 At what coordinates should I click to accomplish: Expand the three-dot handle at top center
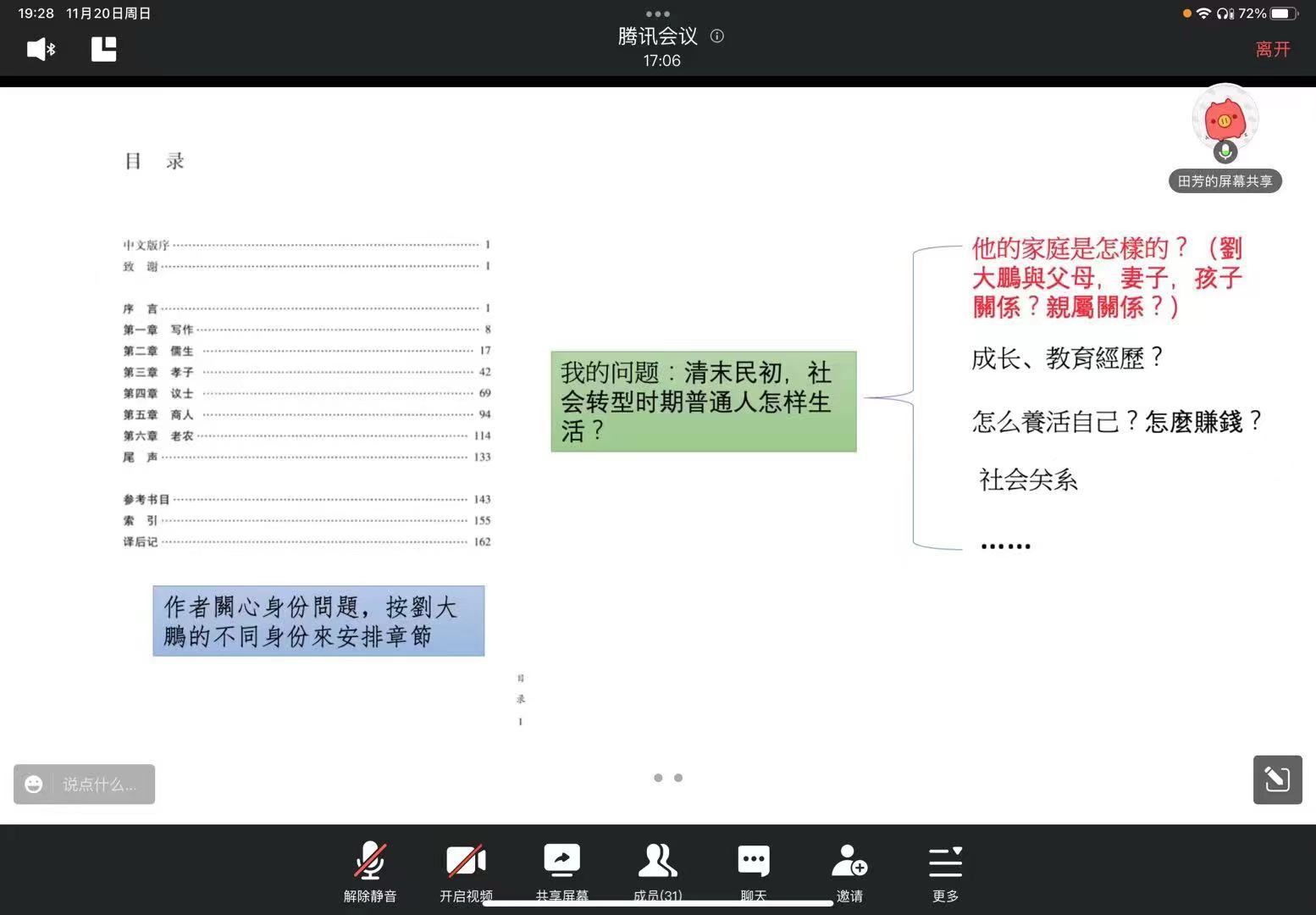pos(658,14)
